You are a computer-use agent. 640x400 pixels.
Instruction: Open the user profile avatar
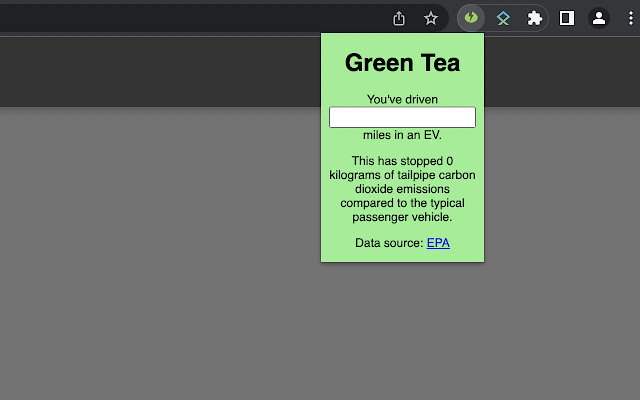[x=599, y=18]
